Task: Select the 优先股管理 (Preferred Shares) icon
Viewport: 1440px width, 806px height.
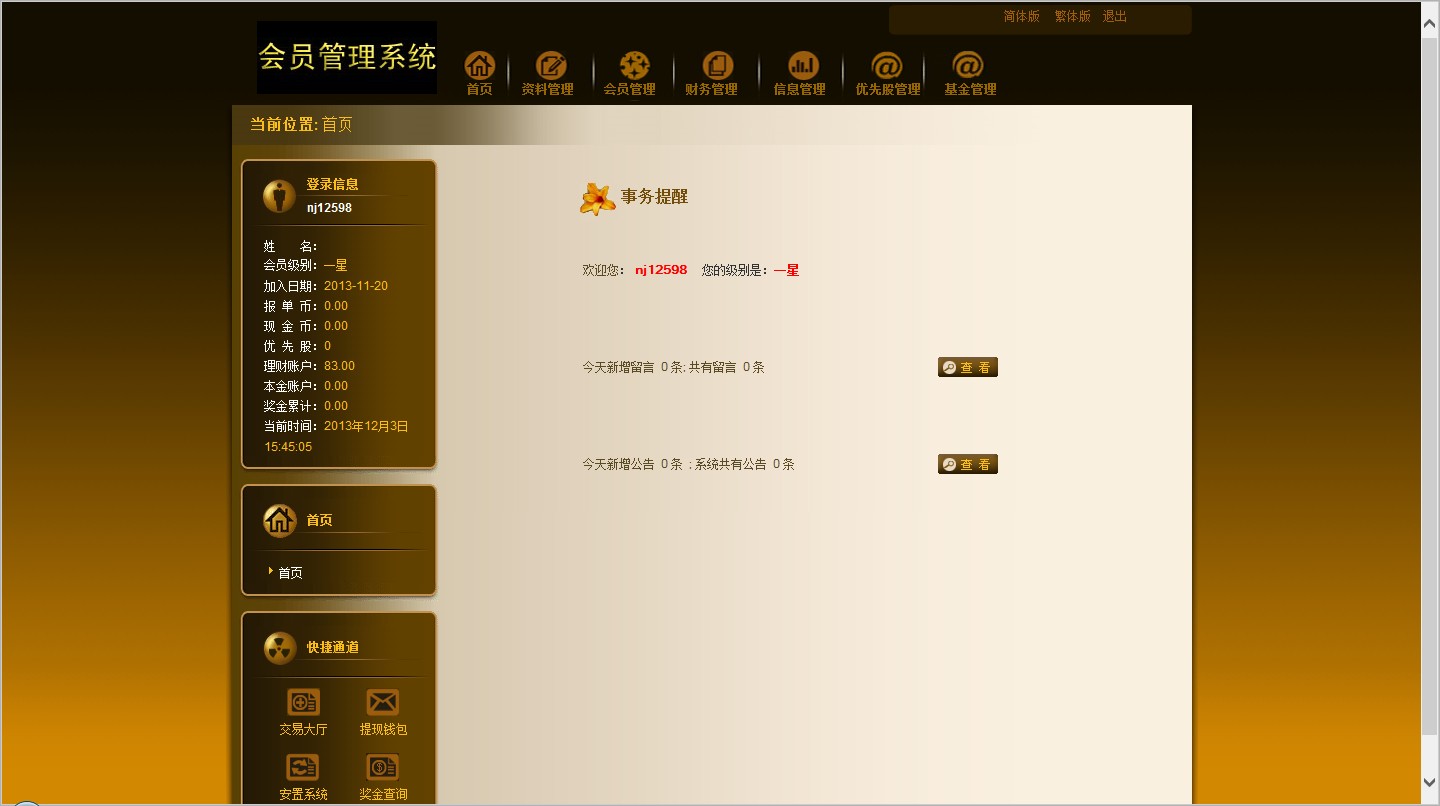Action: click(x=885, y=66)
